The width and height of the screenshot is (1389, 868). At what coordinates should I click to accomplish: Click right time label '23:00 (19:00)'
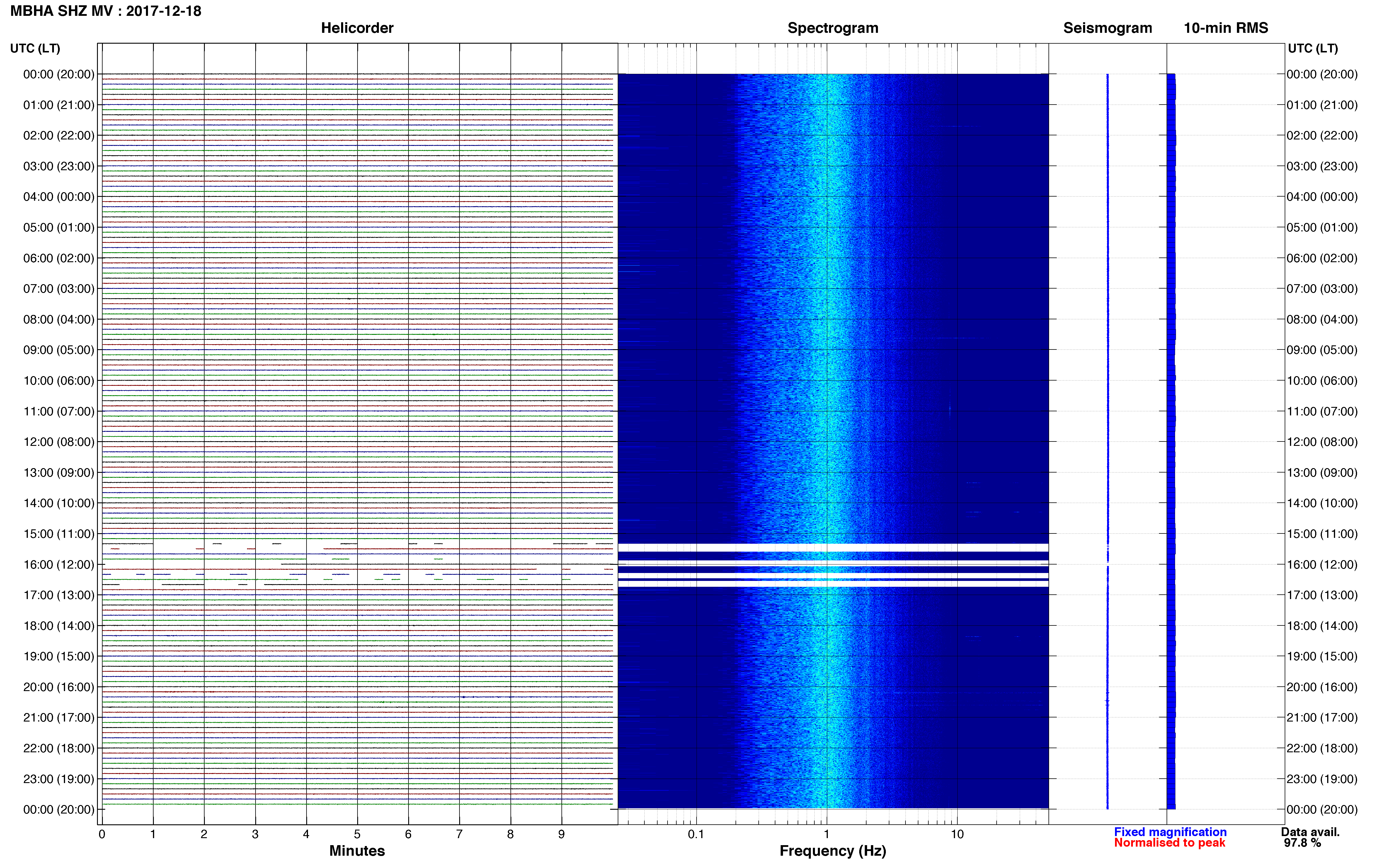coord(1322,779)
